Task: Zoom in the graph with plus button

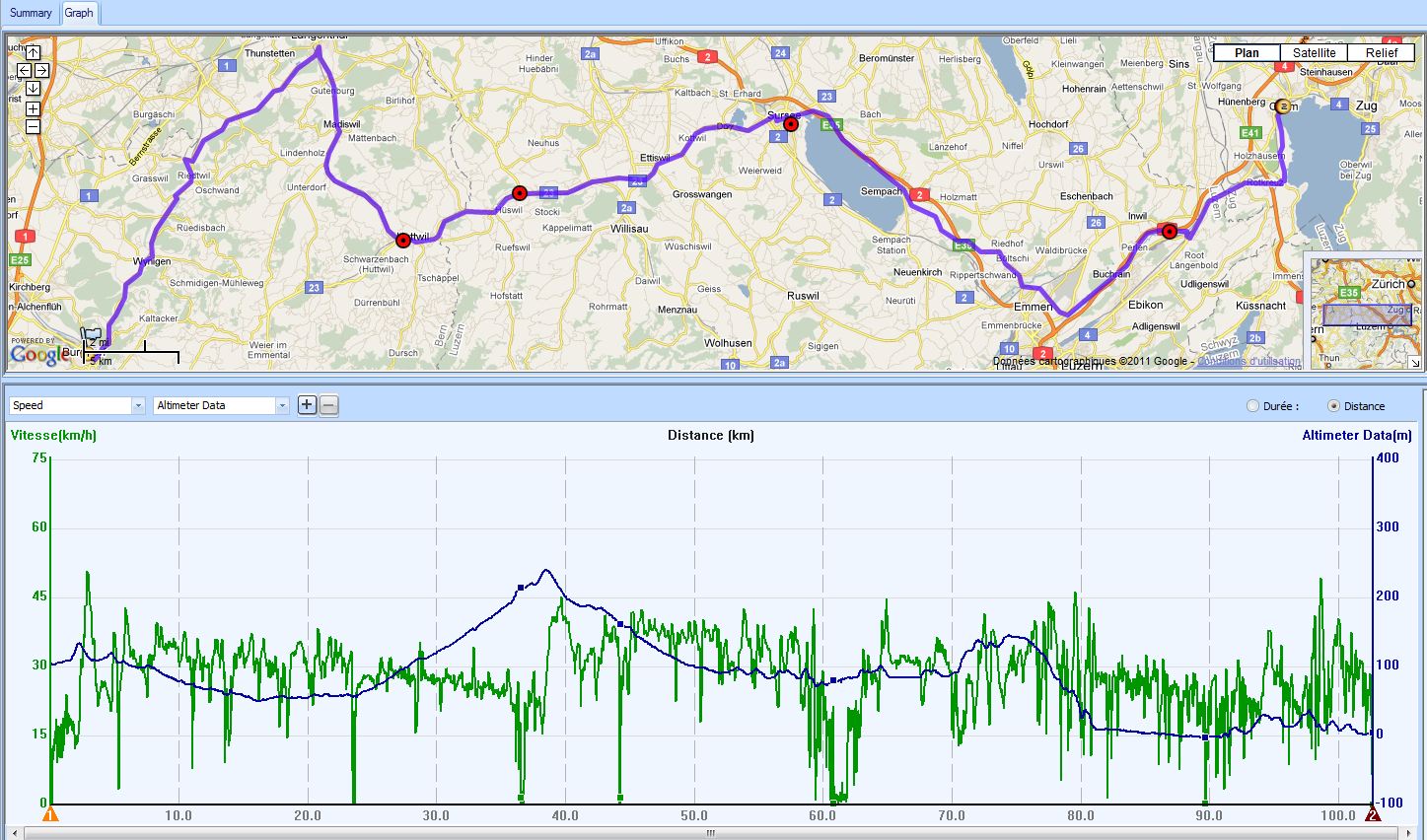Action: 307,405
